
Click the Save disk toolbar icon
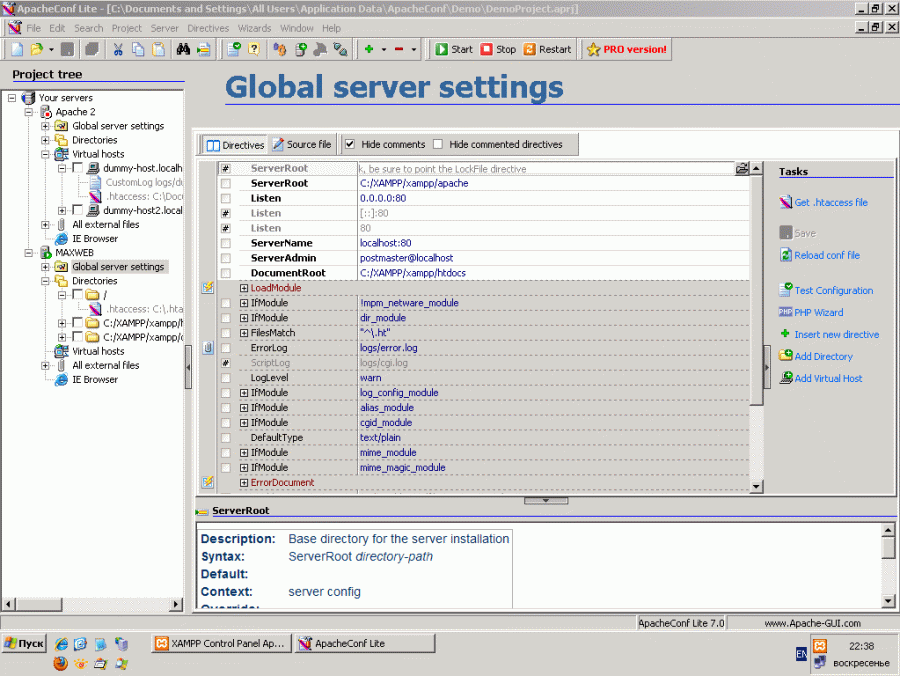(68, 49)
